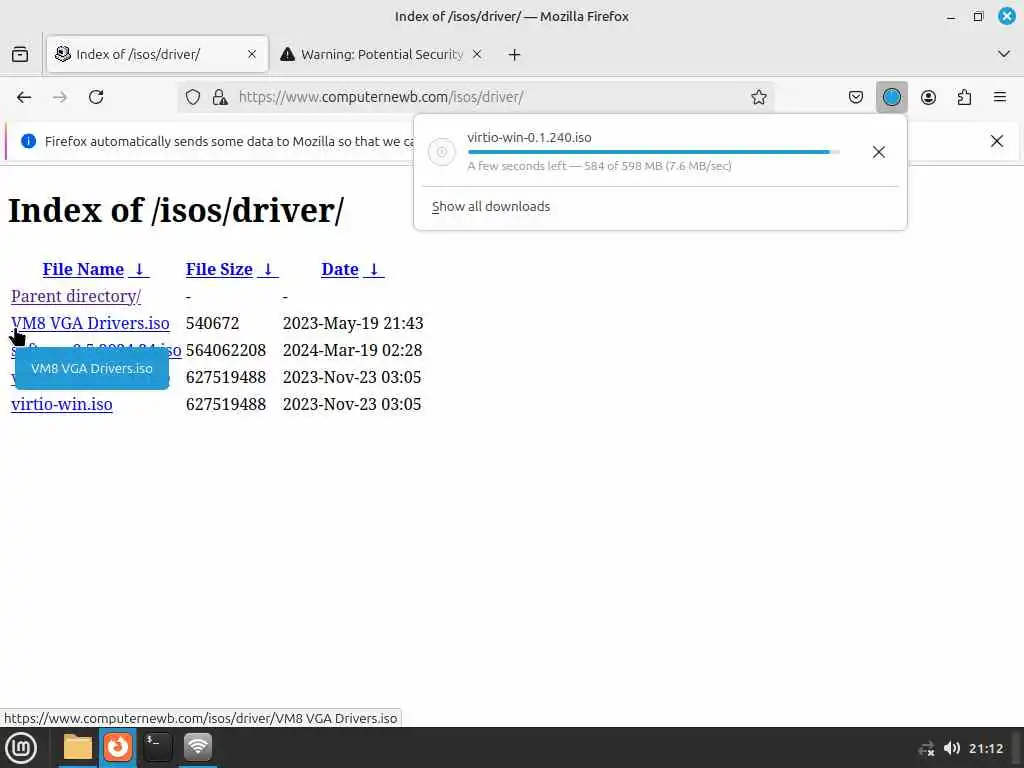
Task: Click the notification info icon
Action: (x=28, y=141)
